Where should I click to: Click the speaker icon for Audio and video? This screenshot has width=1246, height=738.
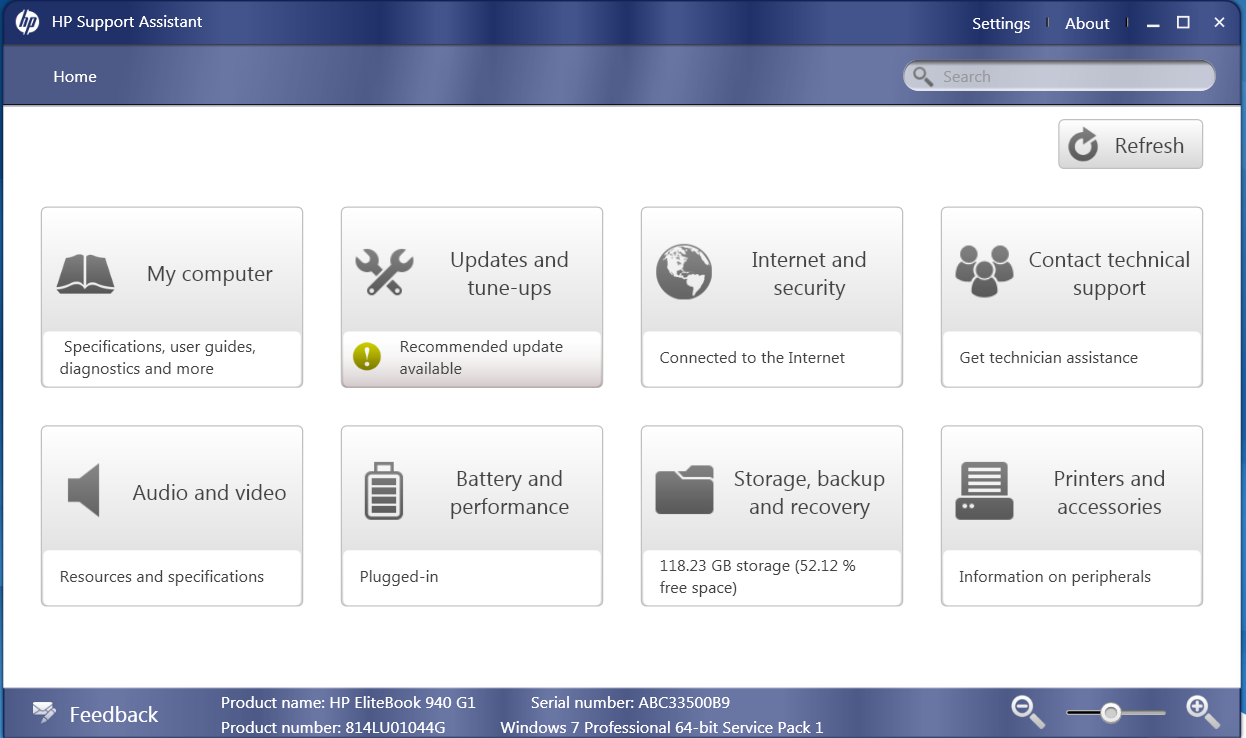(84, 490)
